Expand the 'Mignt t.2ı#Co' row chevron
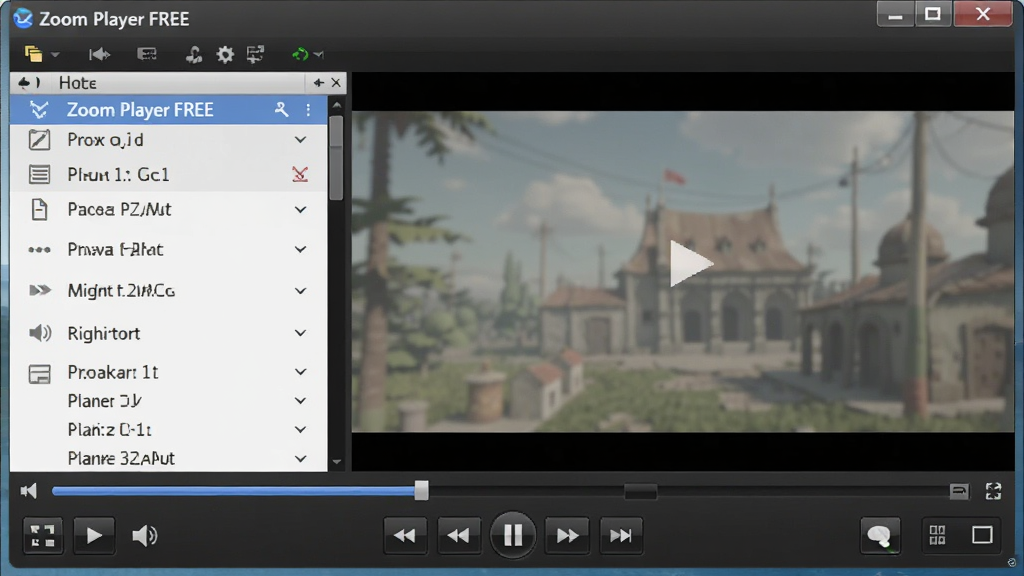The height and width of the screenshot is (576, 1024). point(300,291)
